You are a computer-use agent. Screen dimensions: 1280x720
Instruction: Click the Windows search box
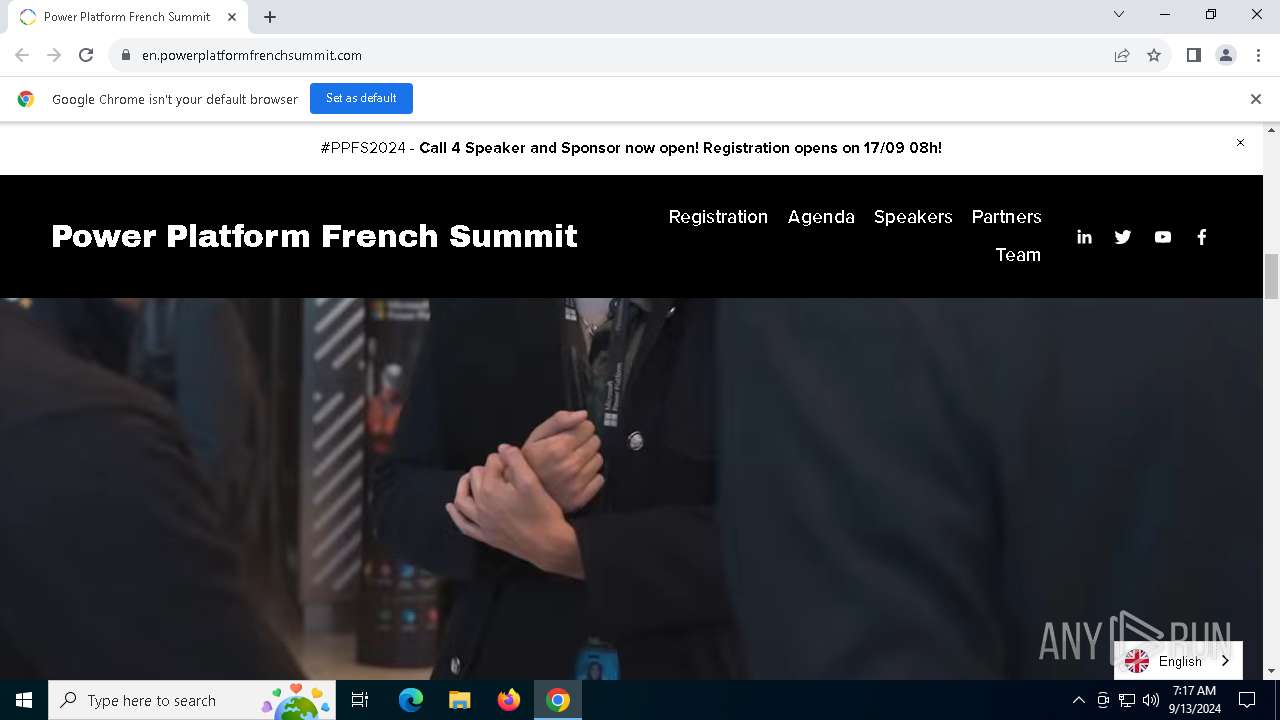click(192, 700)
